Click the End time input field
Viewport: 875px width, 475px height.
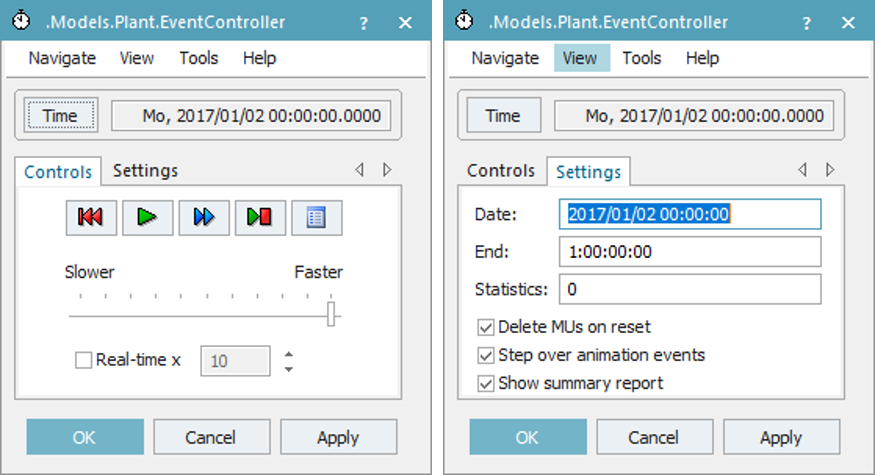click(x=690, y=252)
